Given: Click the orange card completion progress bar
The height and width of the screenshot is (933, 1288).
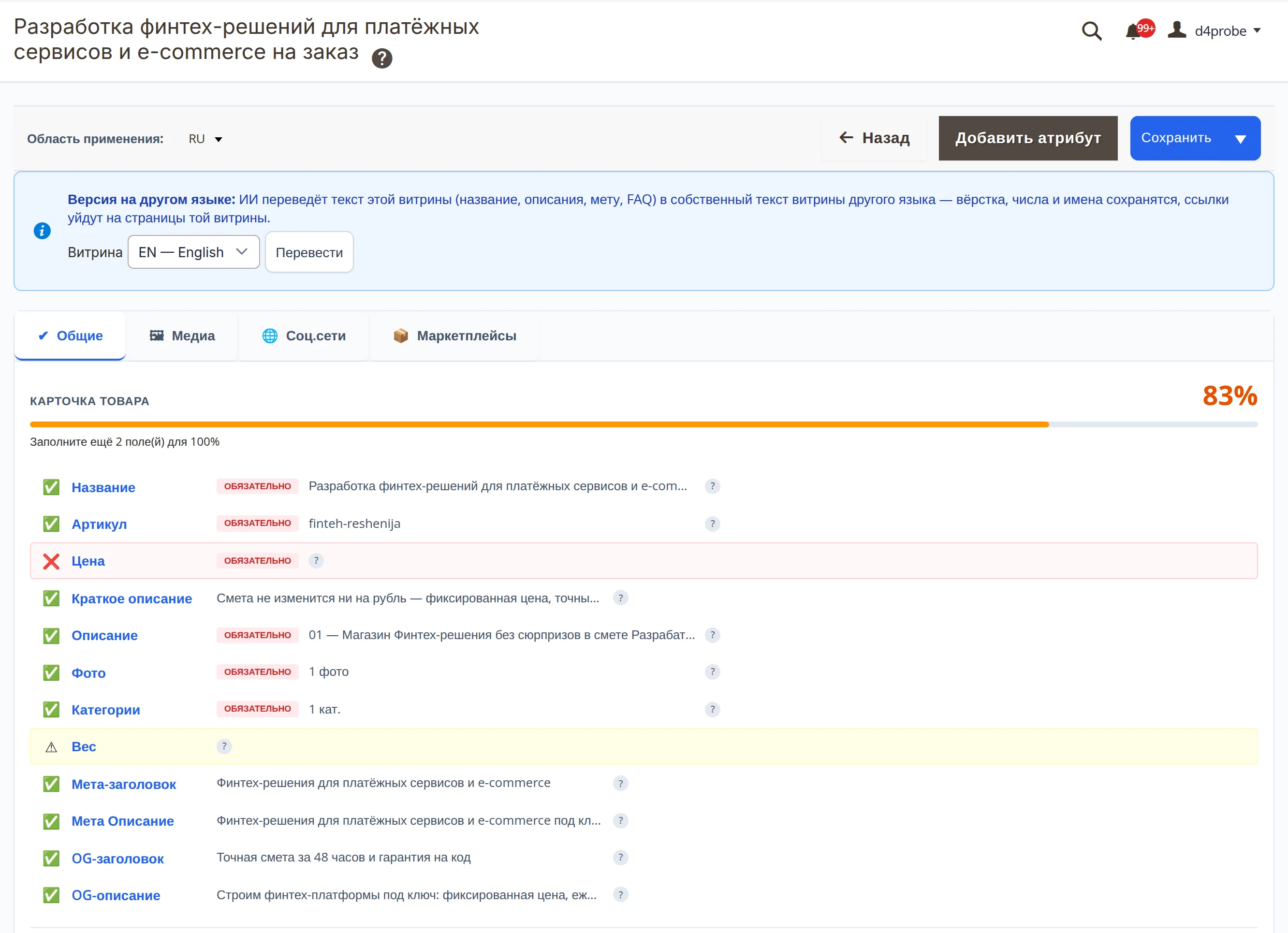Looking at the screenshot, I should pos(644,424).
